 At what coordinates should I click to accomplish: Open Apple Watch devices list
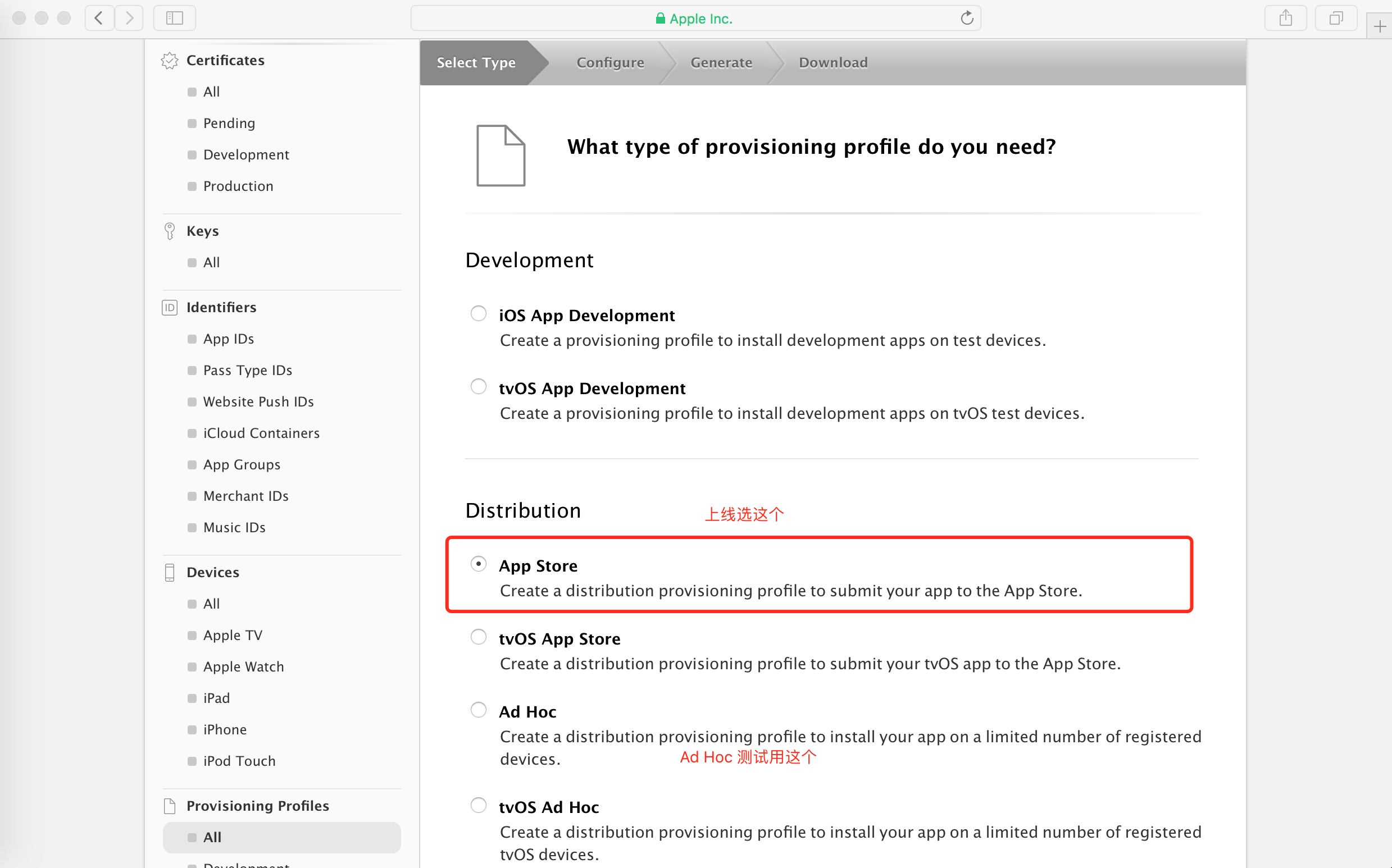[243, 667]
